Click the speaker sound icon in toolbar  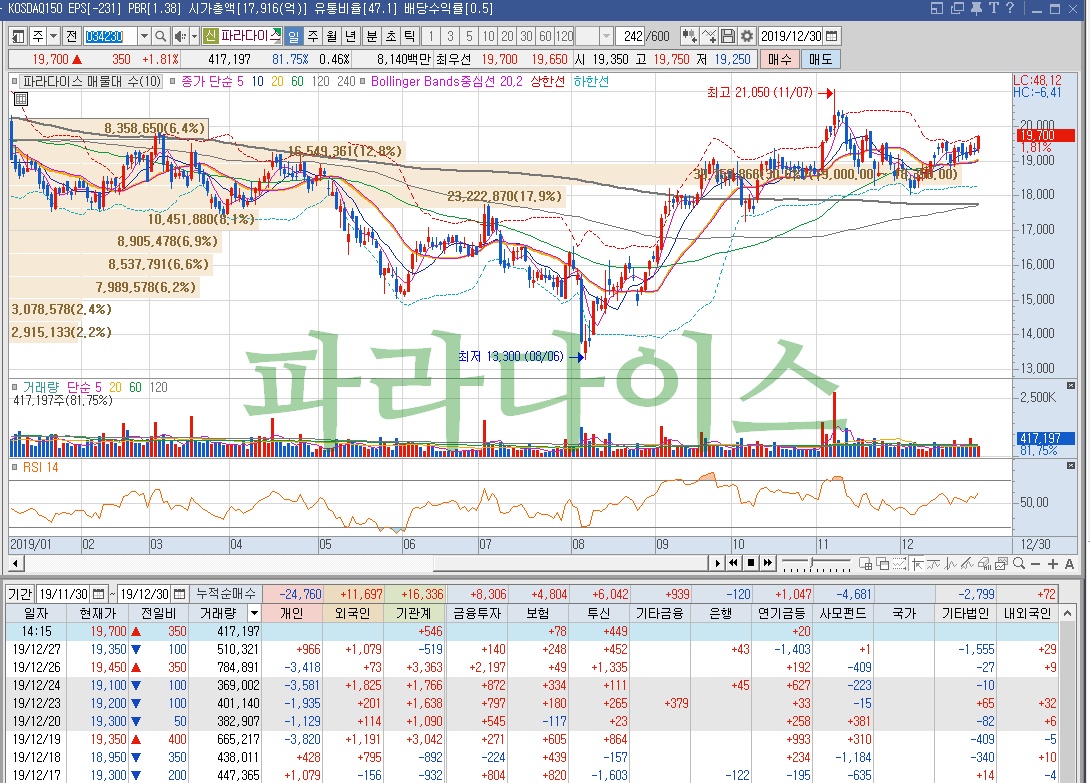pos(180,36)
